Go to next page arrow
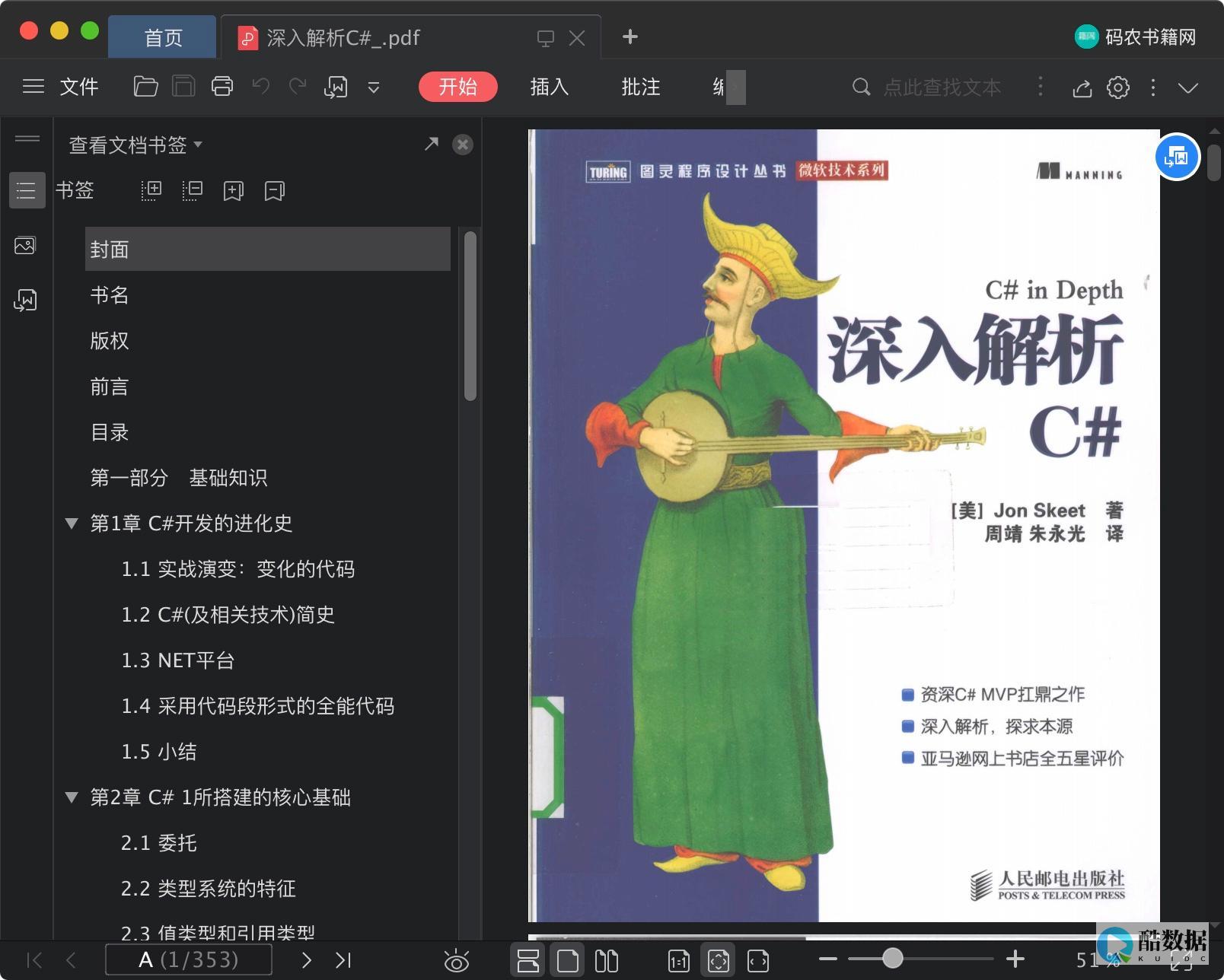 coord(307,960)
